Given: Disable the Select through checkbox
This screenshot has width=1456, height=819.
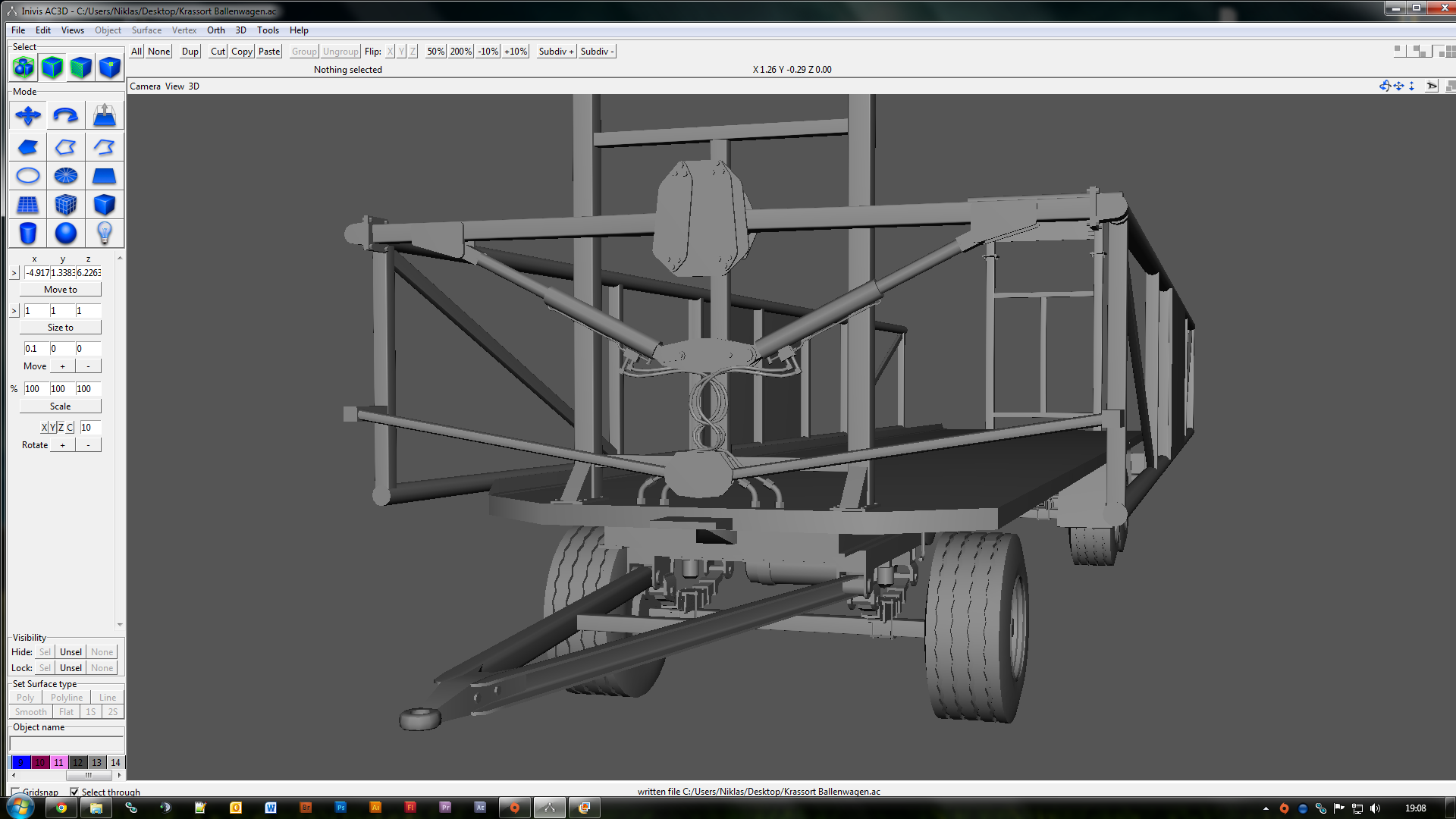Looking at the screenshot, I should 74,792.
